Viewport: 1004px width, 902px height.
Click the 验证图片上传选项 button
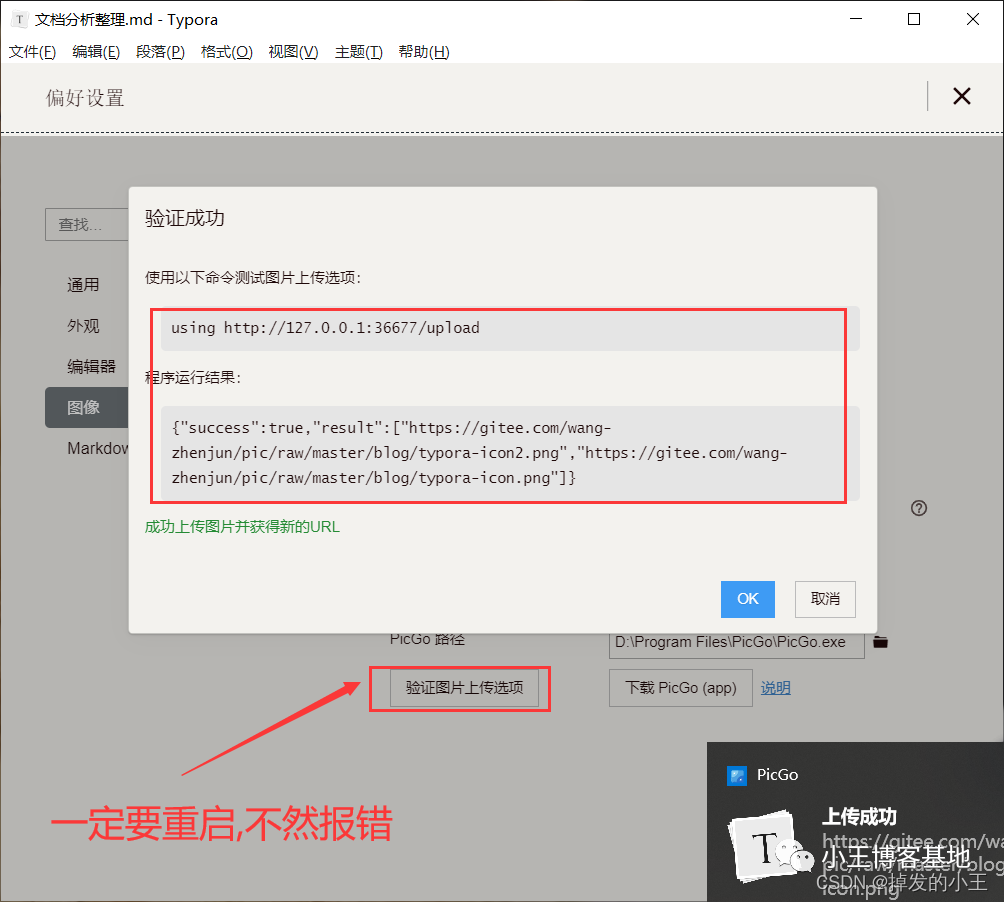click(464, 688)
